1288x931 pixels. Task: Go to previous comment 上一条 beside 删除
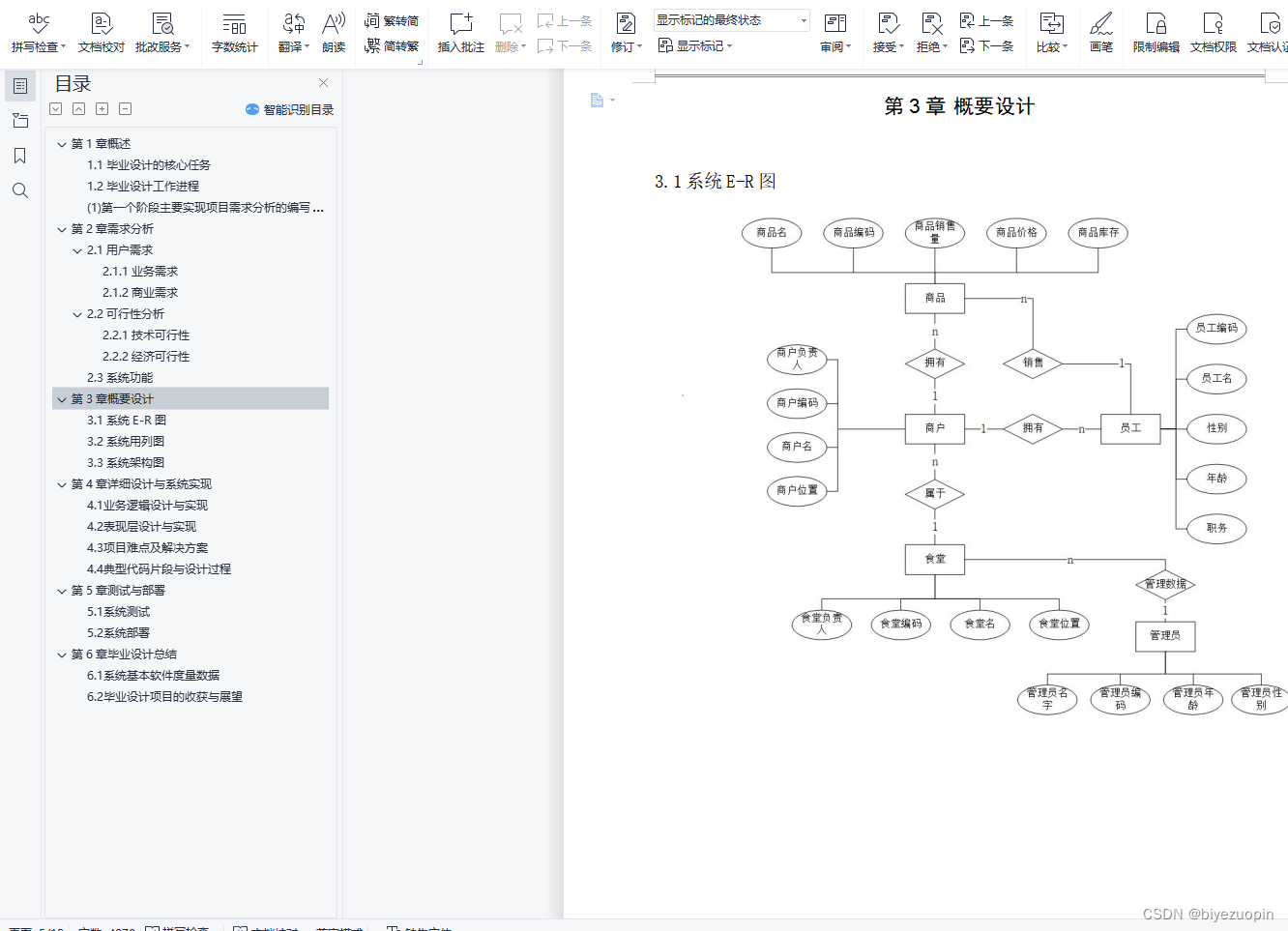coord(565,20)
